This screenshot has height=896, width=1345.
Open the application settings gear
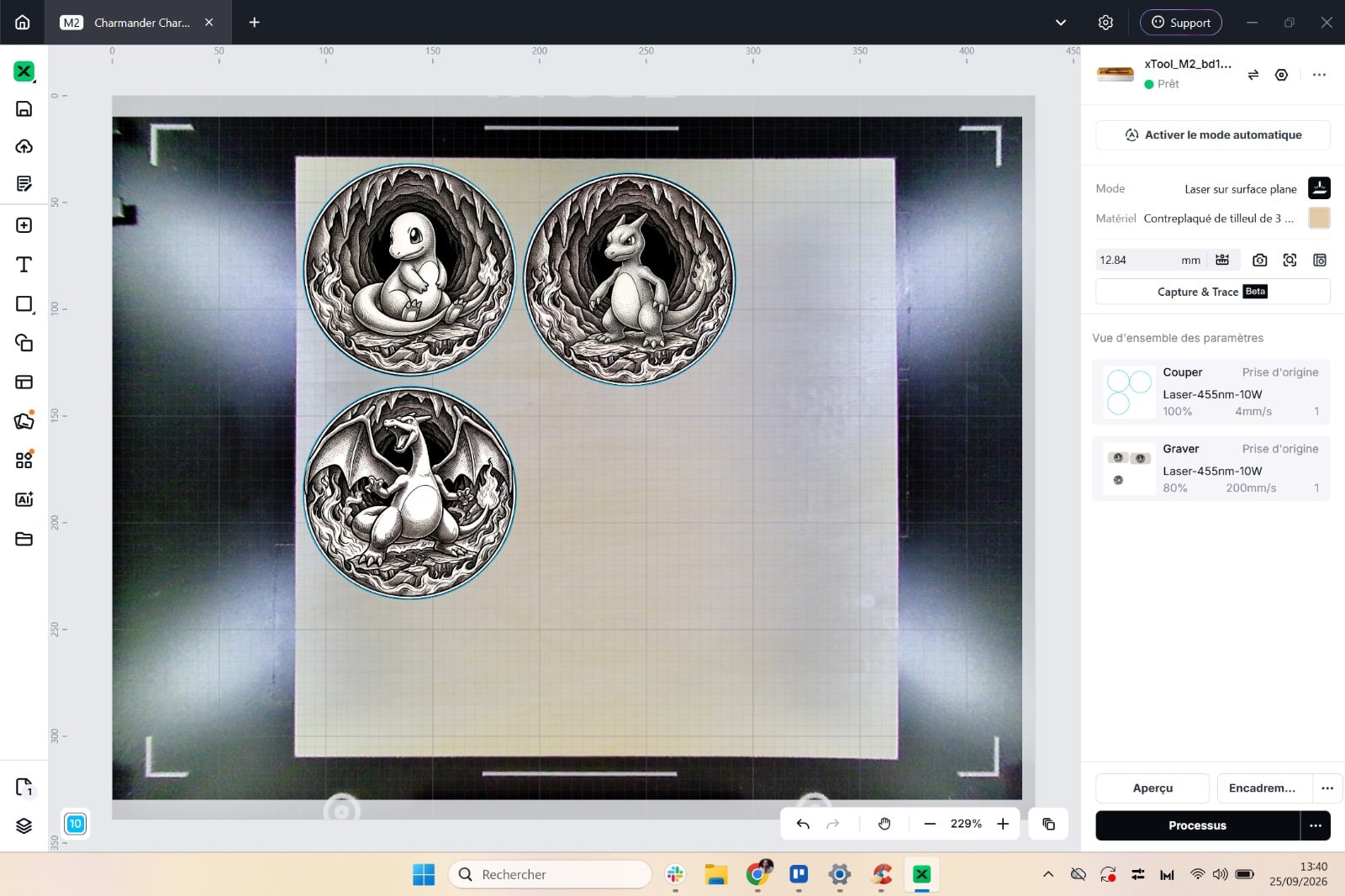(1105, 23)
